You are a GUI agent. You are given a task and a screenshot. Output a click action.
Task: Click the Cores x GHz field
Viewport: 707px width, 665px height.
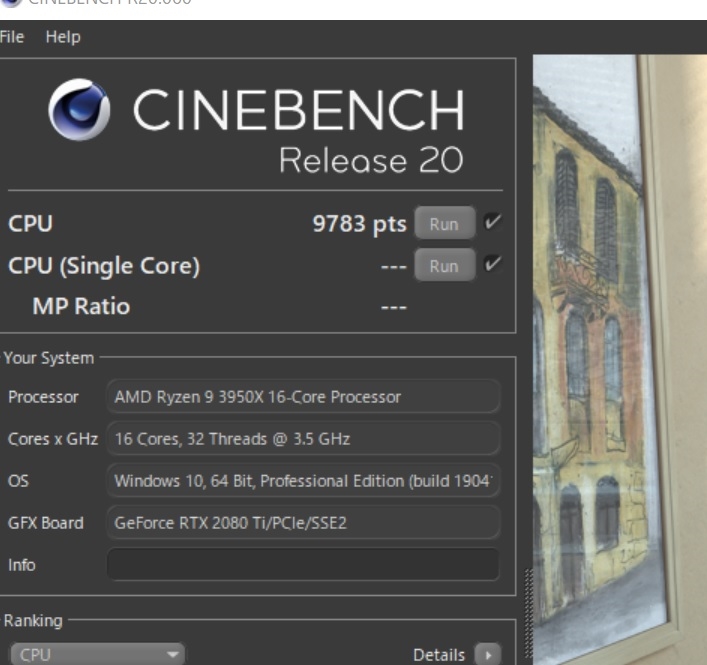(x=303, y=439)
